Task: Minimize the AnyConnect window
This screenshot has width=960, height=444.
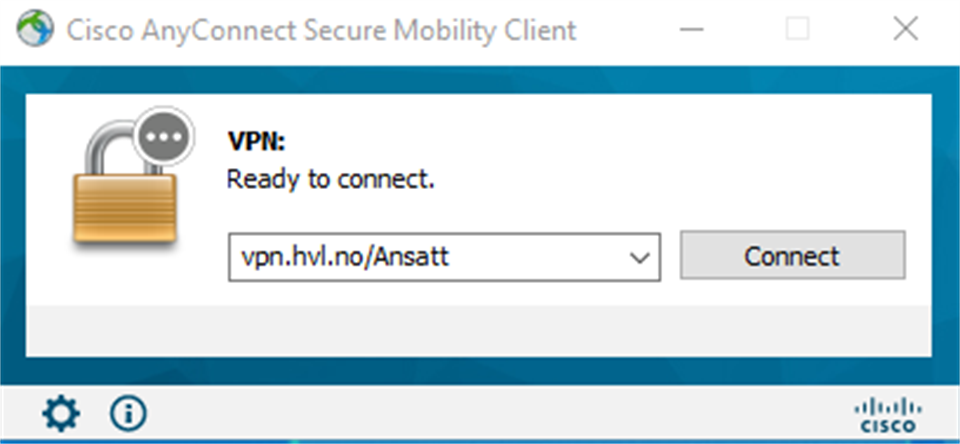Action: coord(691,30)
